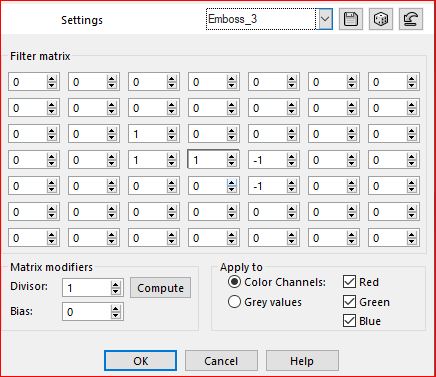Viewport: 436px width, 377px height.
Task: Click the Randomize dice icon
Action: (381, 19)
